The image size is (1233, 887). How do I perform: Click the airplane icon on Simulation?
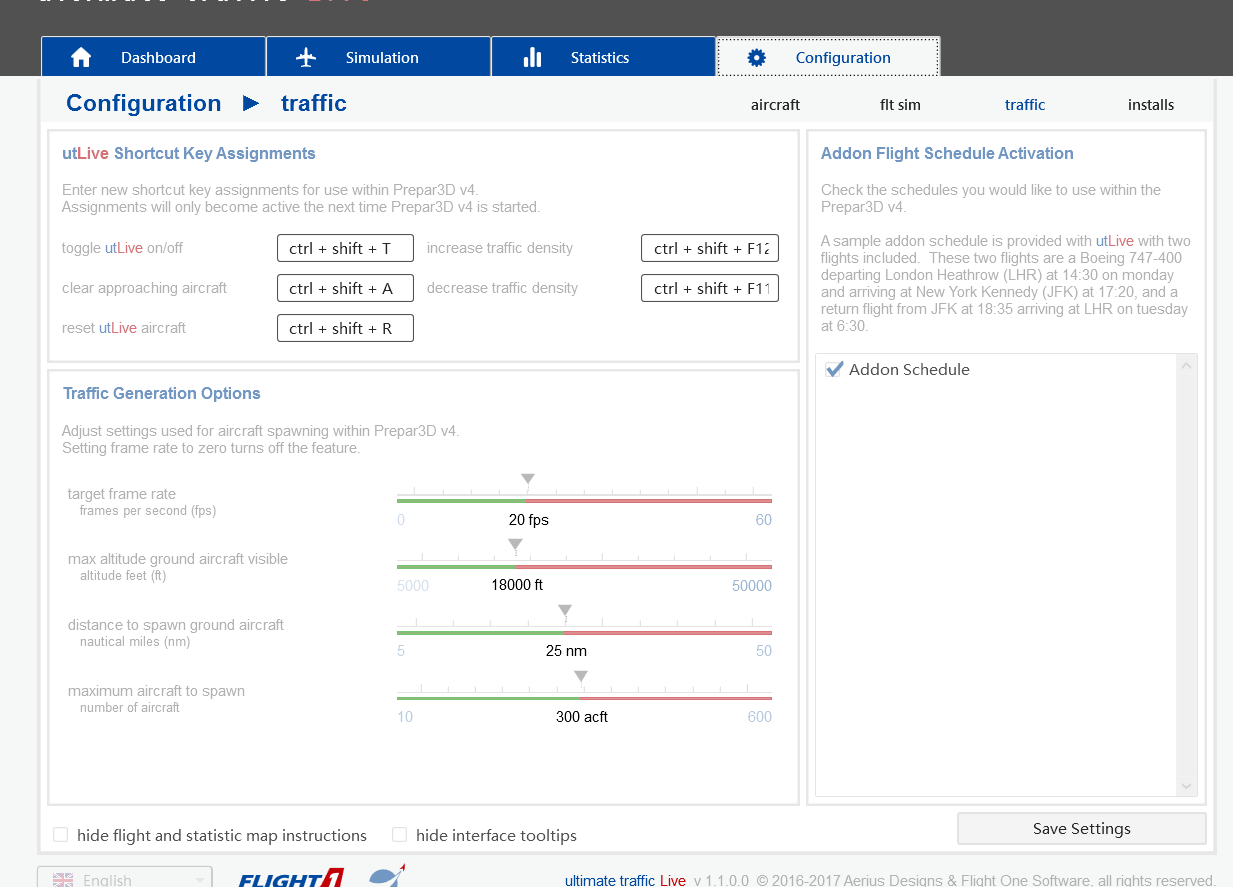click(306, 57)
